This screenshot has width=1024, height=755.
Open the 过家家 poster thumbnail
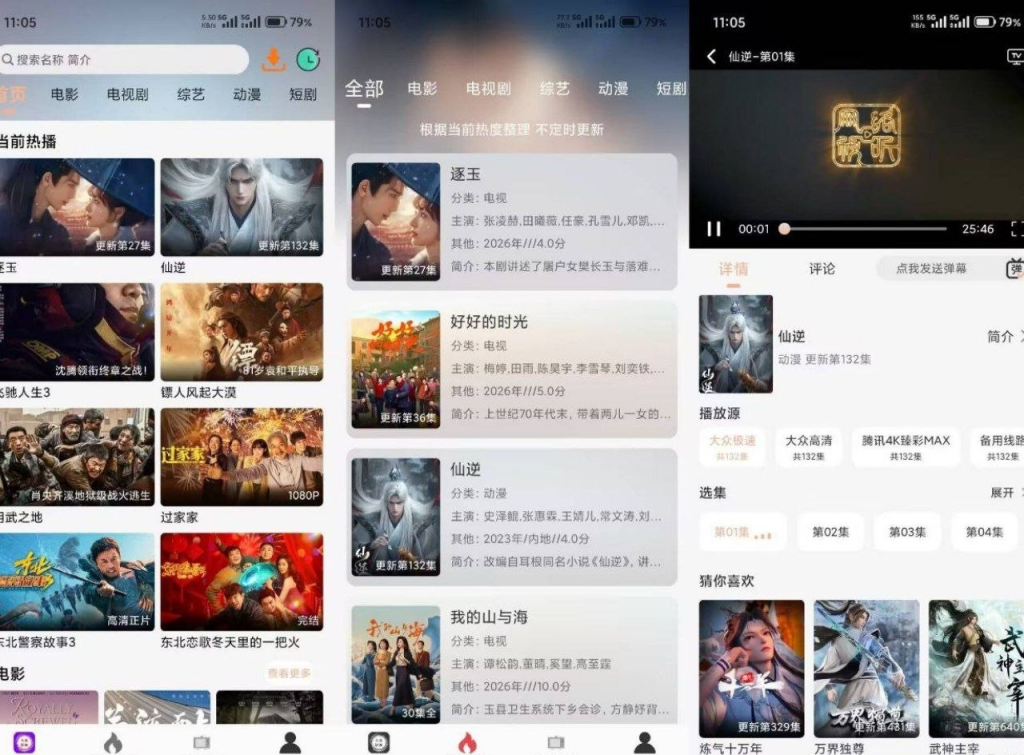(242, 456)
